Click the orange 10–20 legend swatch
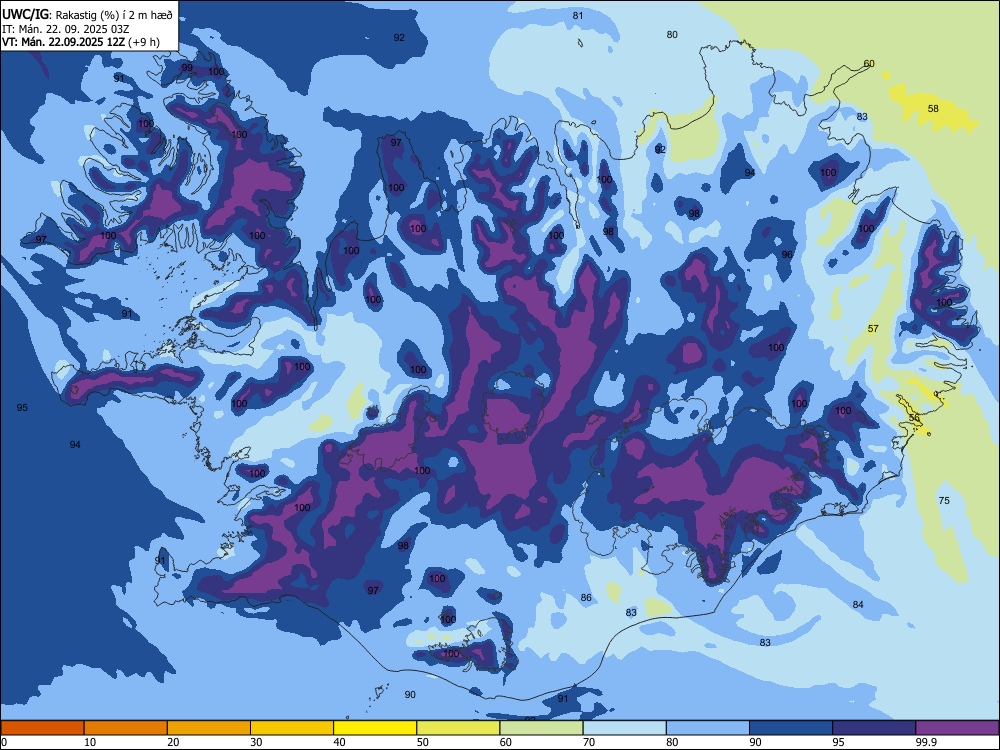 click(x=126, y=728)
